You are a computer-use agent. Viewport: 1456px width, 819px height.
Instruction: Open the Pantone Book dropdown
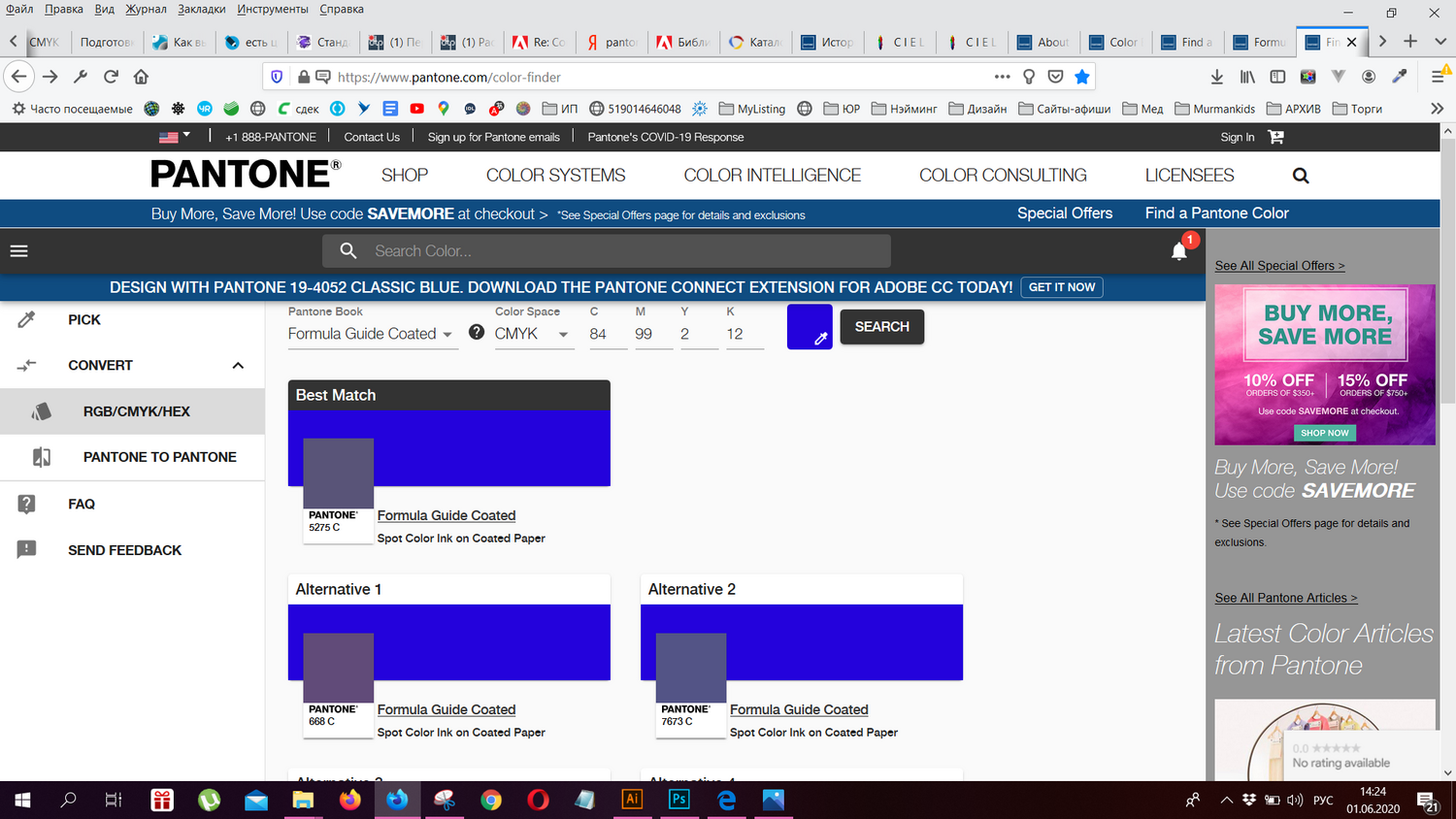click(373, 334)
